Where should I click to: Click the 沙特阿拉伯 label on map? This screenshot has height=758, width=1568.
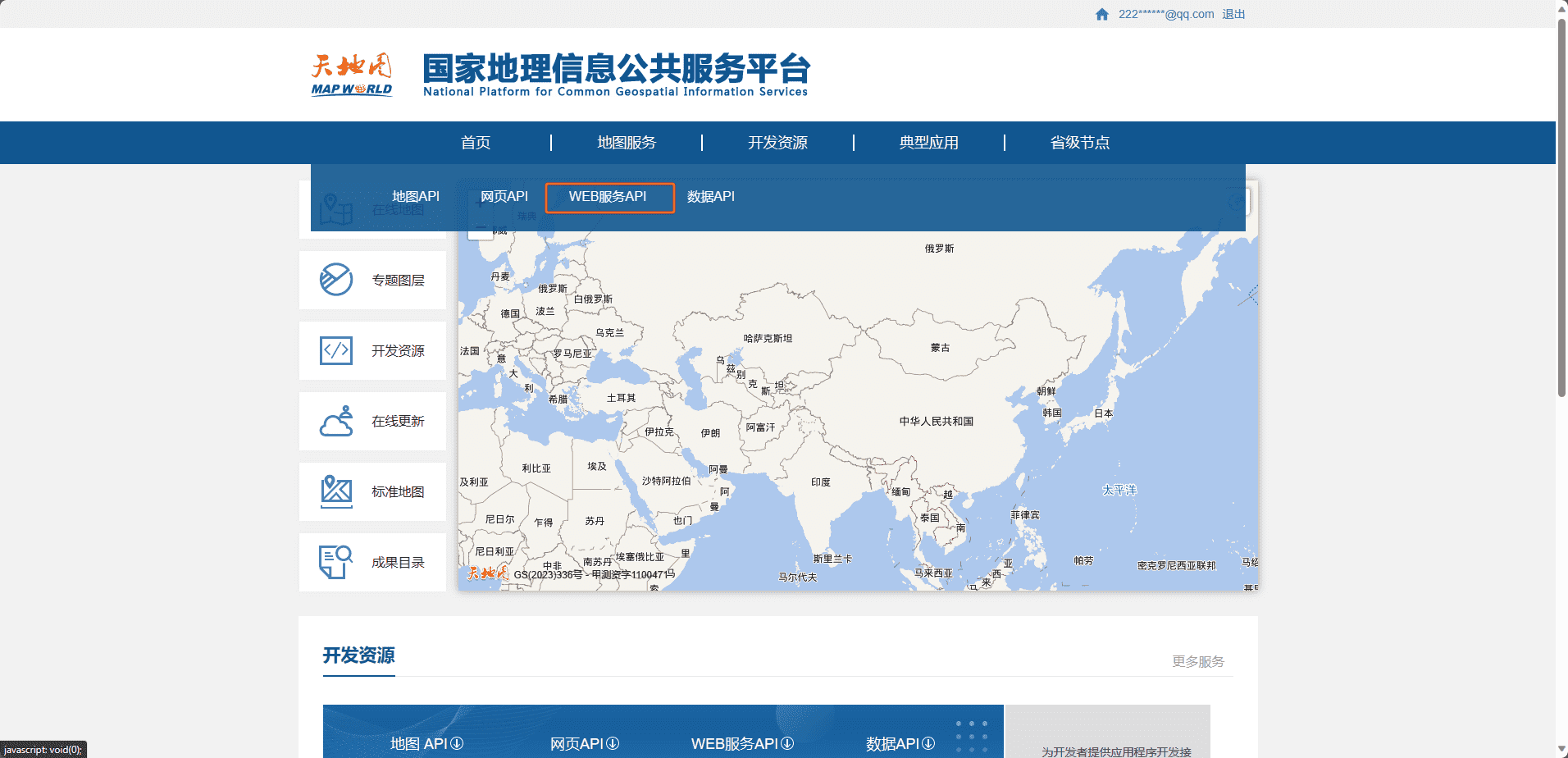pos(666,481)
